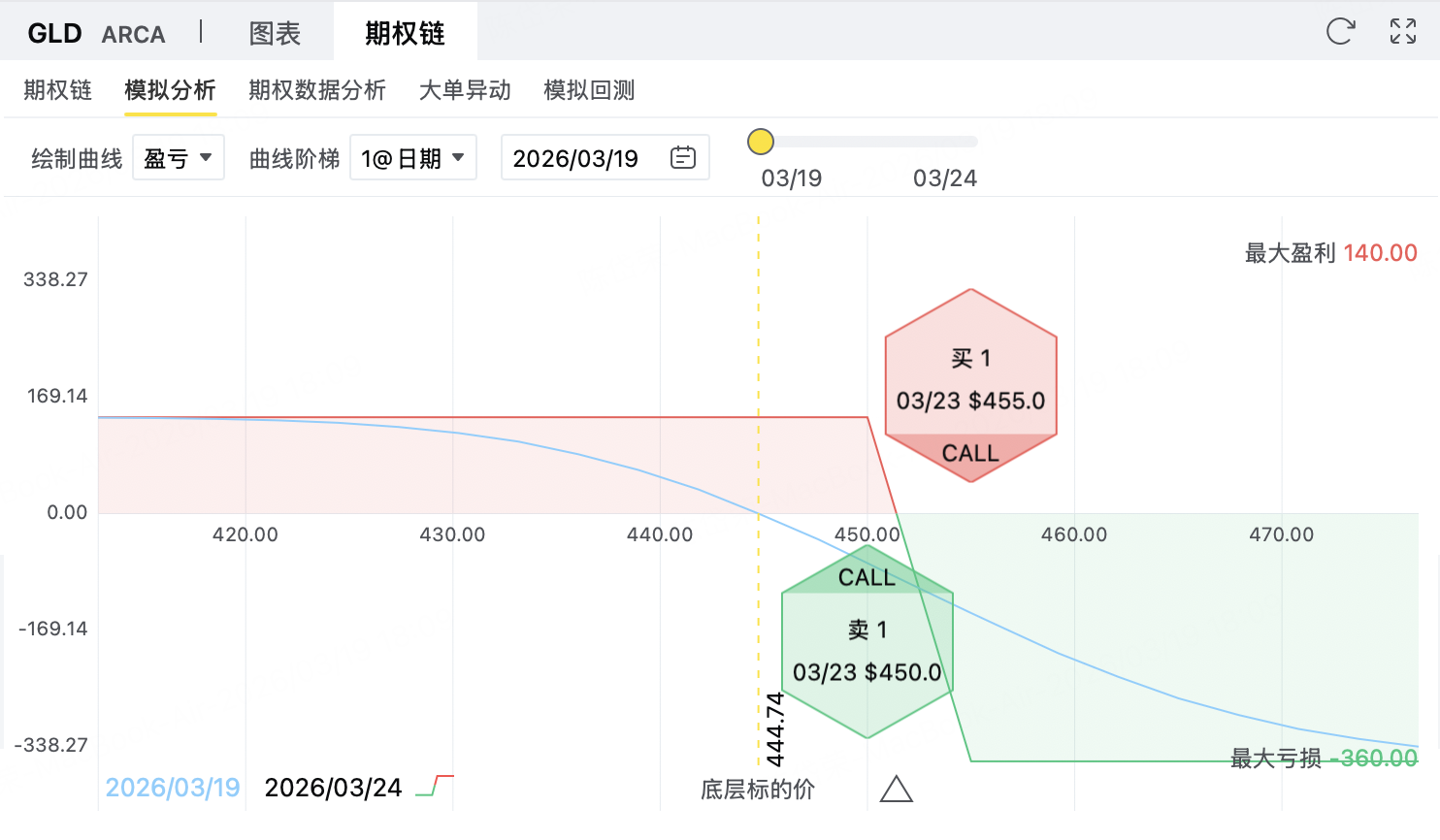1440x840 pixels.
Task: Click the buy 1 $455.0 CALL hexagon
Action: tap(970, 385)
